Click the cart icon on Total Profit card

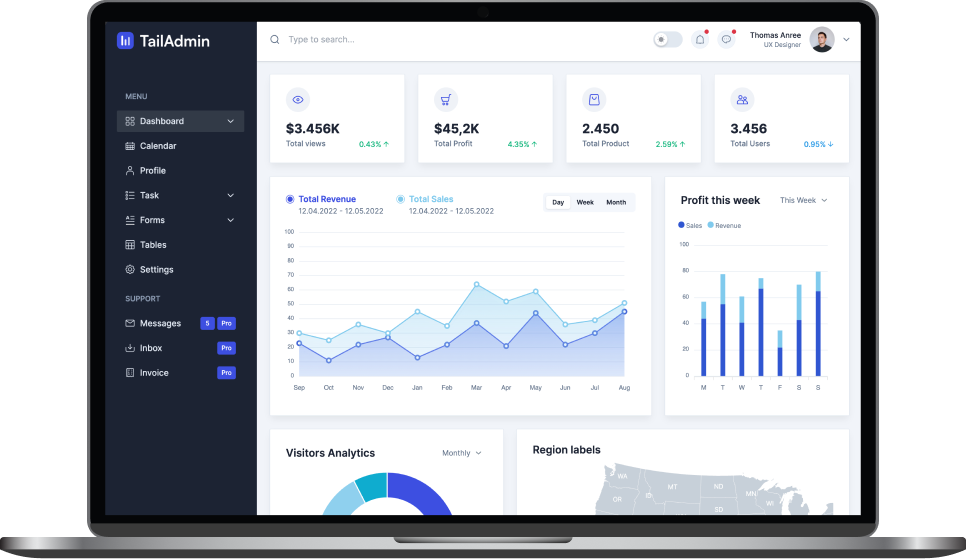pos(446,100)
